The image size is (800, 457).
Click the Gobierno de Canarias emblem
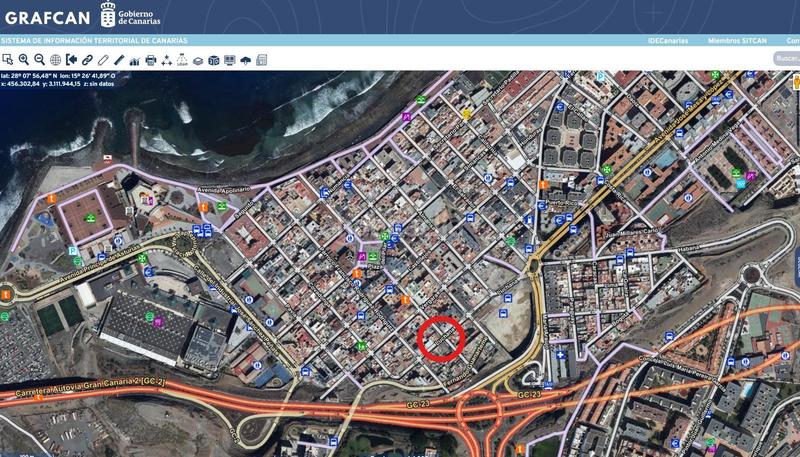tap(108, 15)
